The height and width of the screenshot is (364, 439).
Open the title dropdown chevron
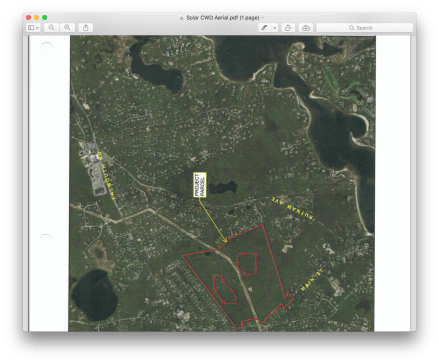[262, 18]
